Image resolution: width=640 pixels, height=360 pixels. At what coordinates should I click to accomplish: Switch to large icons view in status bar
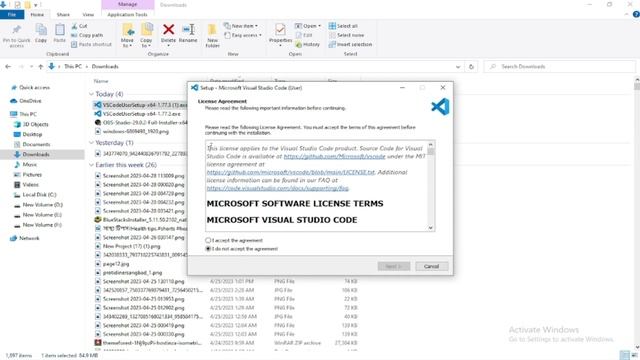634,356
